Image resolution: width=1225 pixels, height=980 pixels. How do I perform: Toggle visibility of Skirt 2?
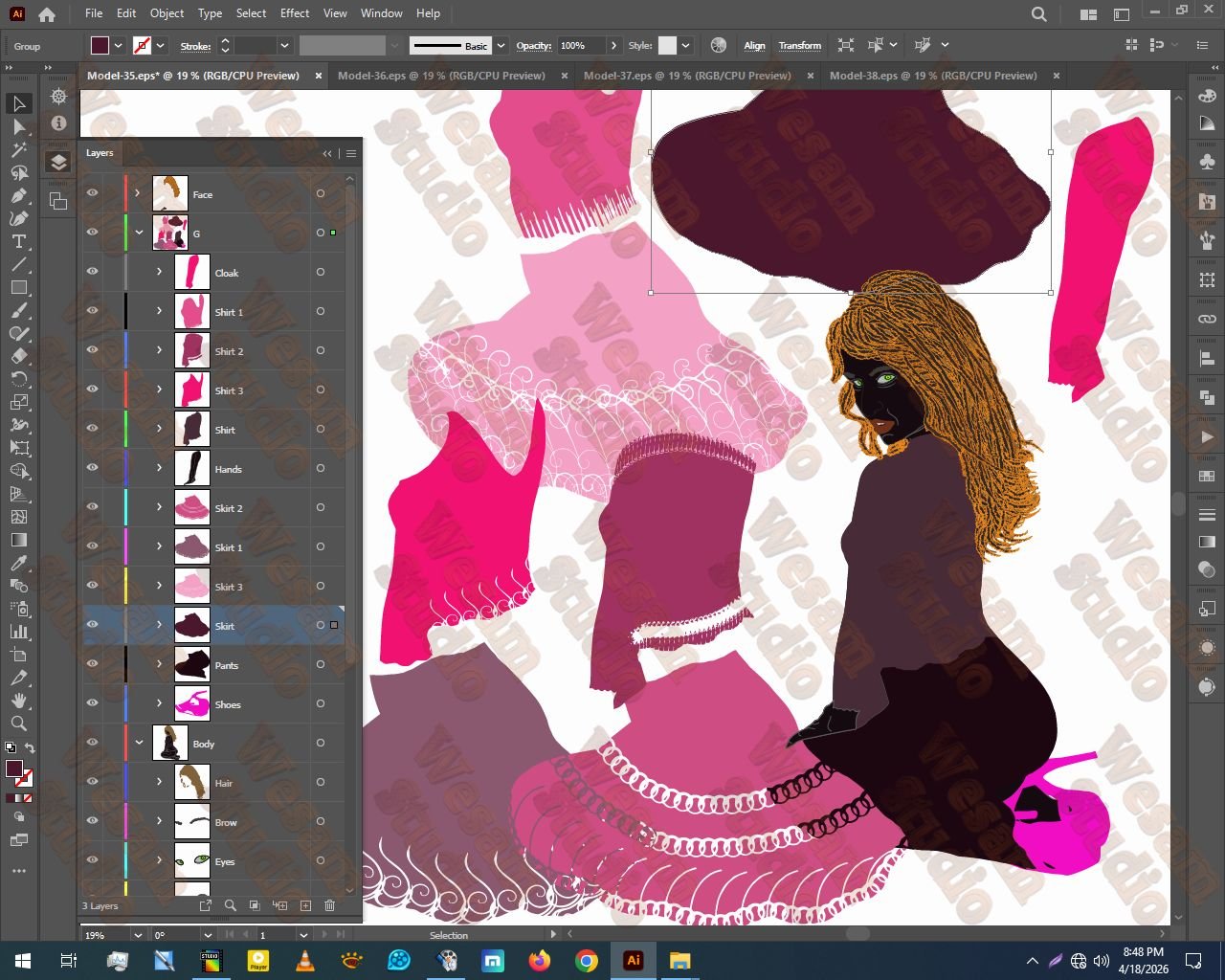click(x=93, y=507)
